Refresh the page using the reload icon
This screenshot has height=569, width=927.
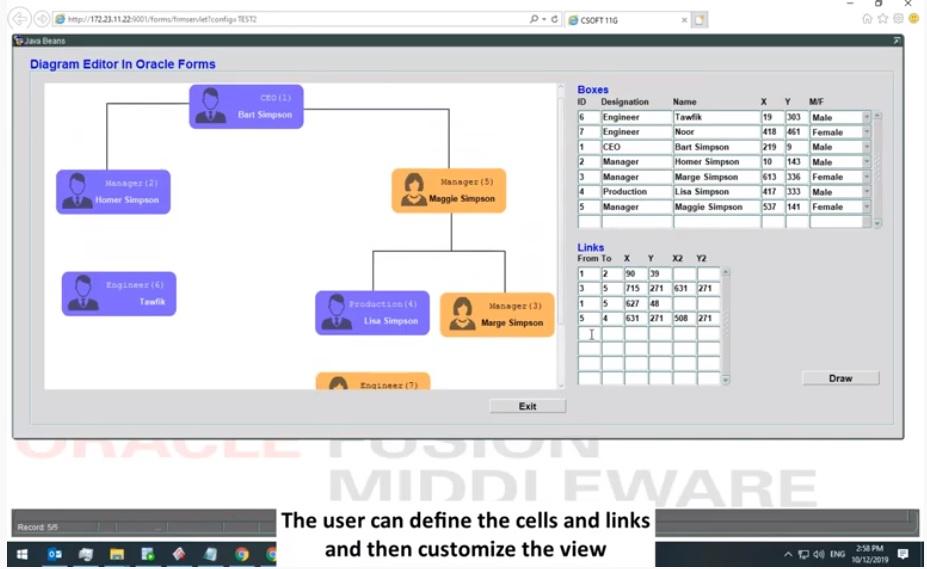554,19
